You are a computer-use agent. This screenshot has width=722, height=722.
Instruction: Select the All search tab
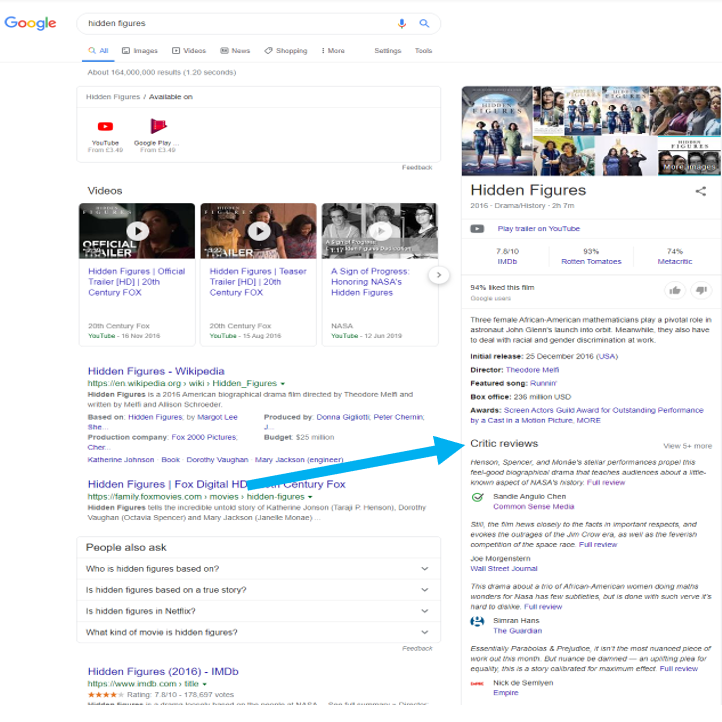click(x=98, y=51)
